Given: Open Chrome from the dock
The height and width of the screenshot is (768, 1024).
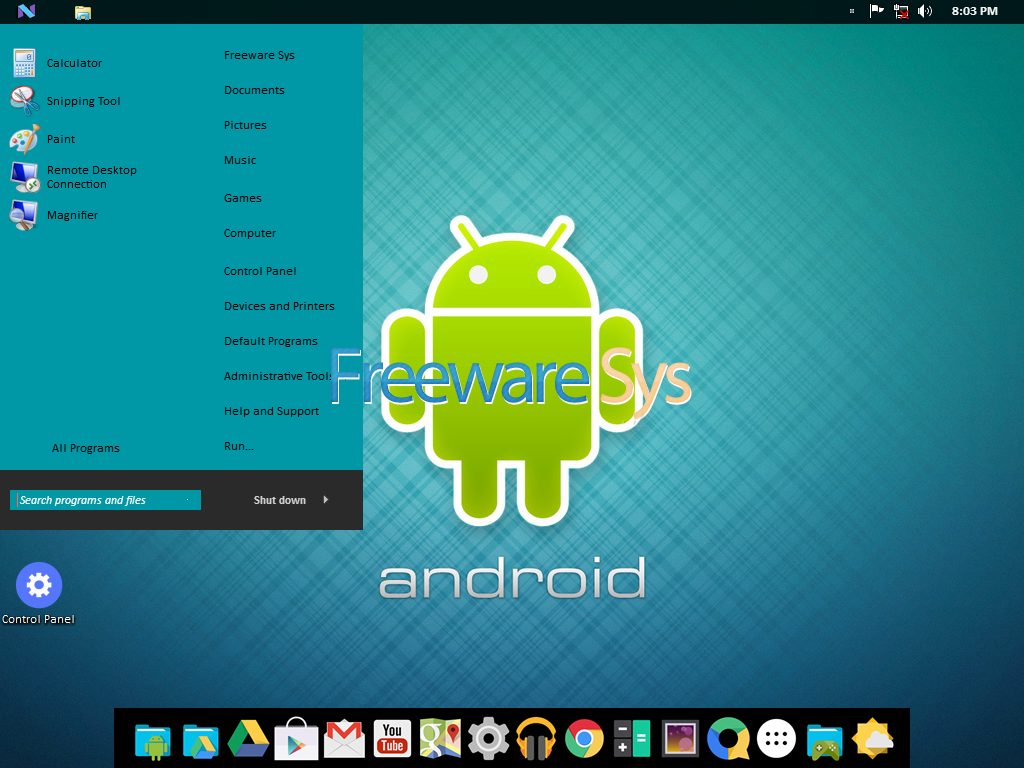Looking at the screenshot, I should coord(584,739).
